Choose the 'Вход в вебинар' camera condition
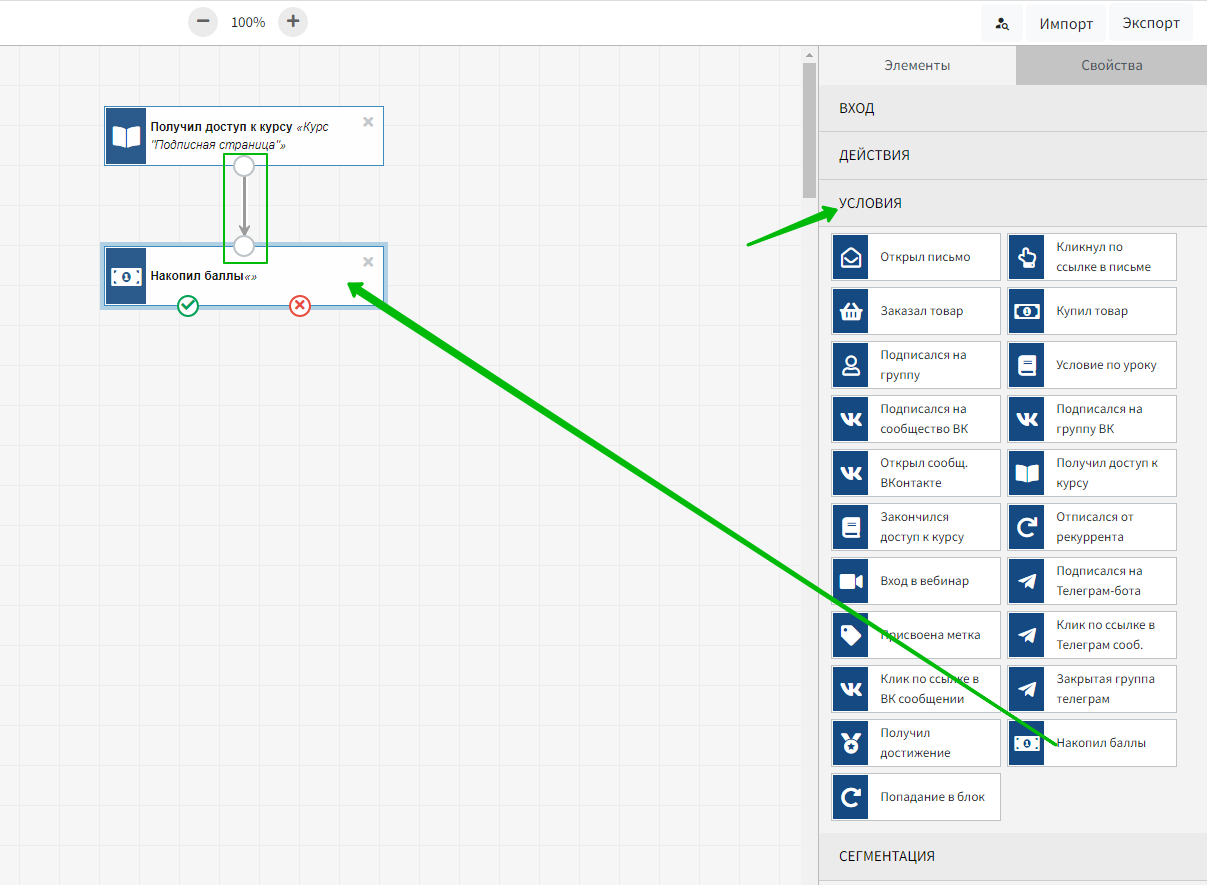This screenshot has height=885, width=1207. [x=915, y=581]
